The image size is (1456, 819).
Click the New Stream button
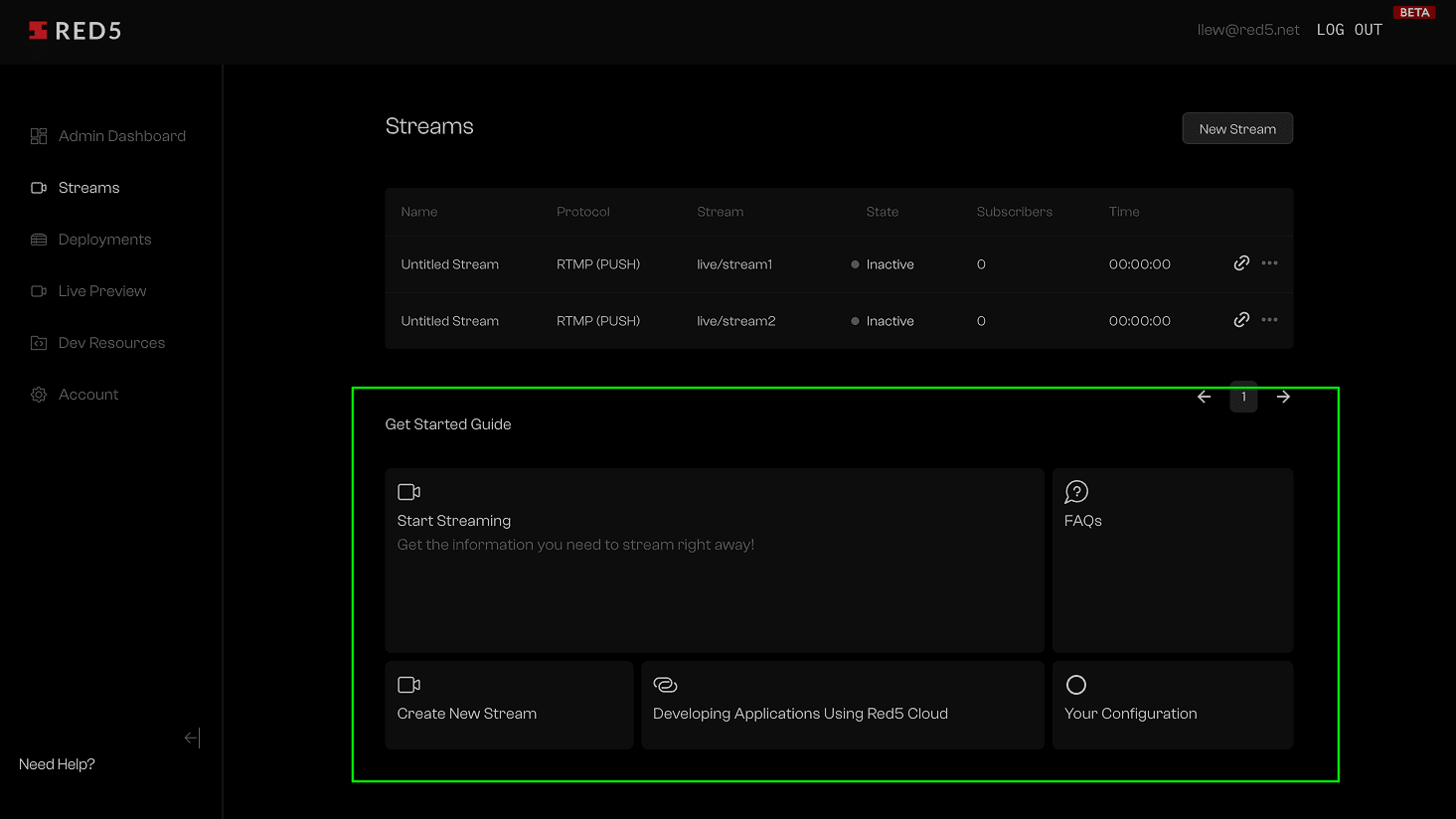point(1237,128)
